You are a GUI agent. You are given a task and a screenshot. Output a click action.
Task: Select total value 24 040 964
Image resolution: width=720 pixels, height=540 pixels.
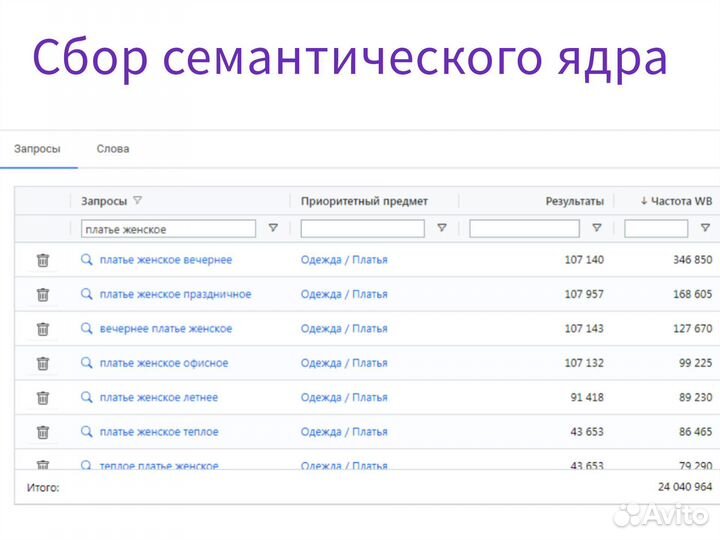[685, 487]
